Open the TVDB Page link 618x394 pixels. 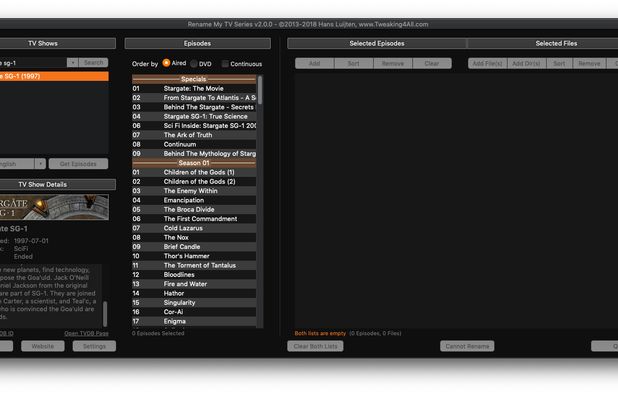click(x=86, y=333)
